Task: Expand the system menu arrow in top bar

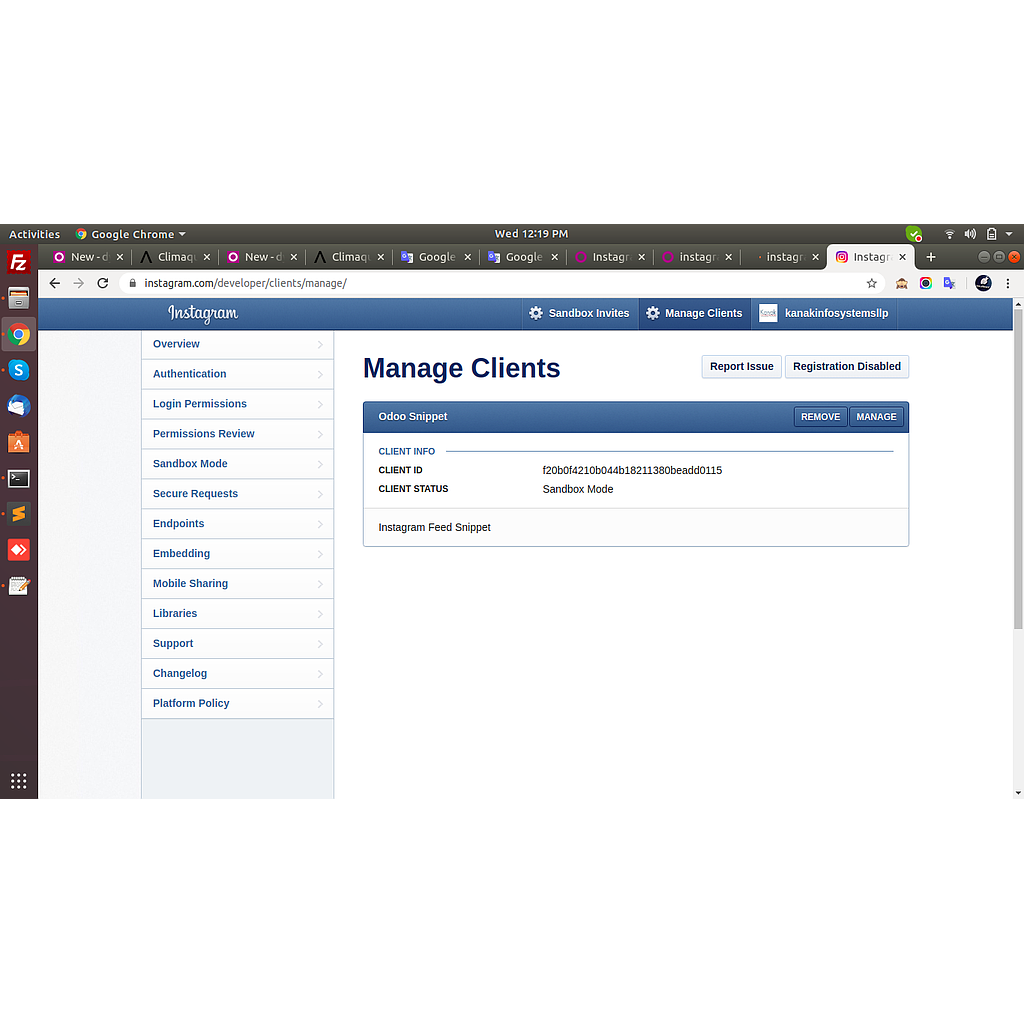Action: [x=1009, y=234]
